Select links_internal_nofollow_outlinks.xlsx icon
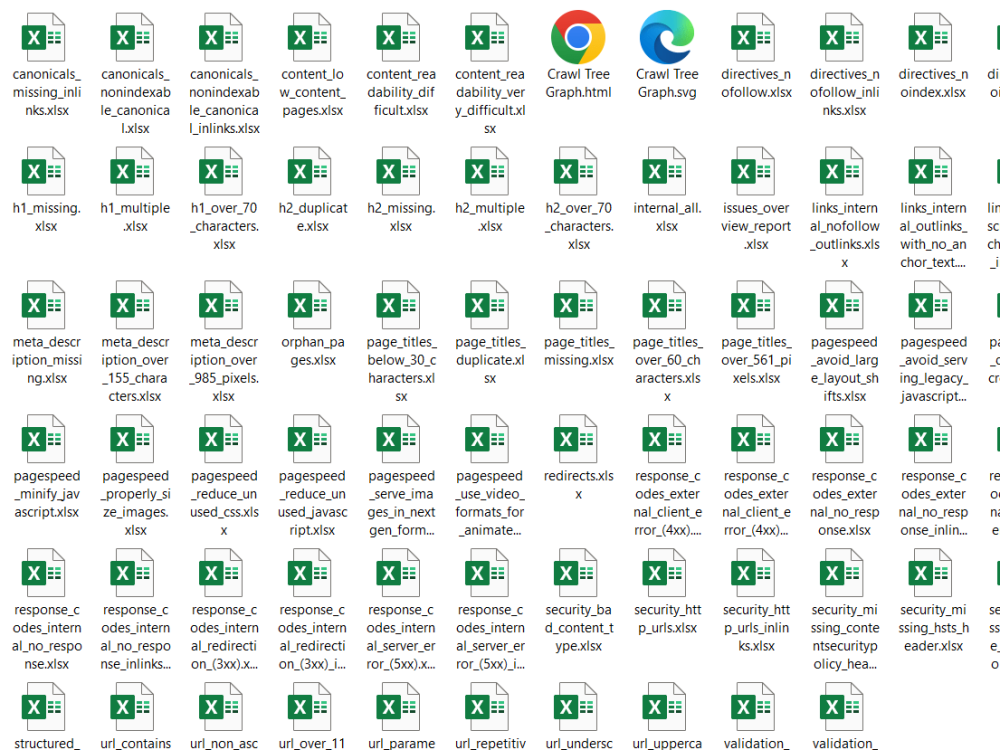The image size is (1000, 750). [842, 172]
